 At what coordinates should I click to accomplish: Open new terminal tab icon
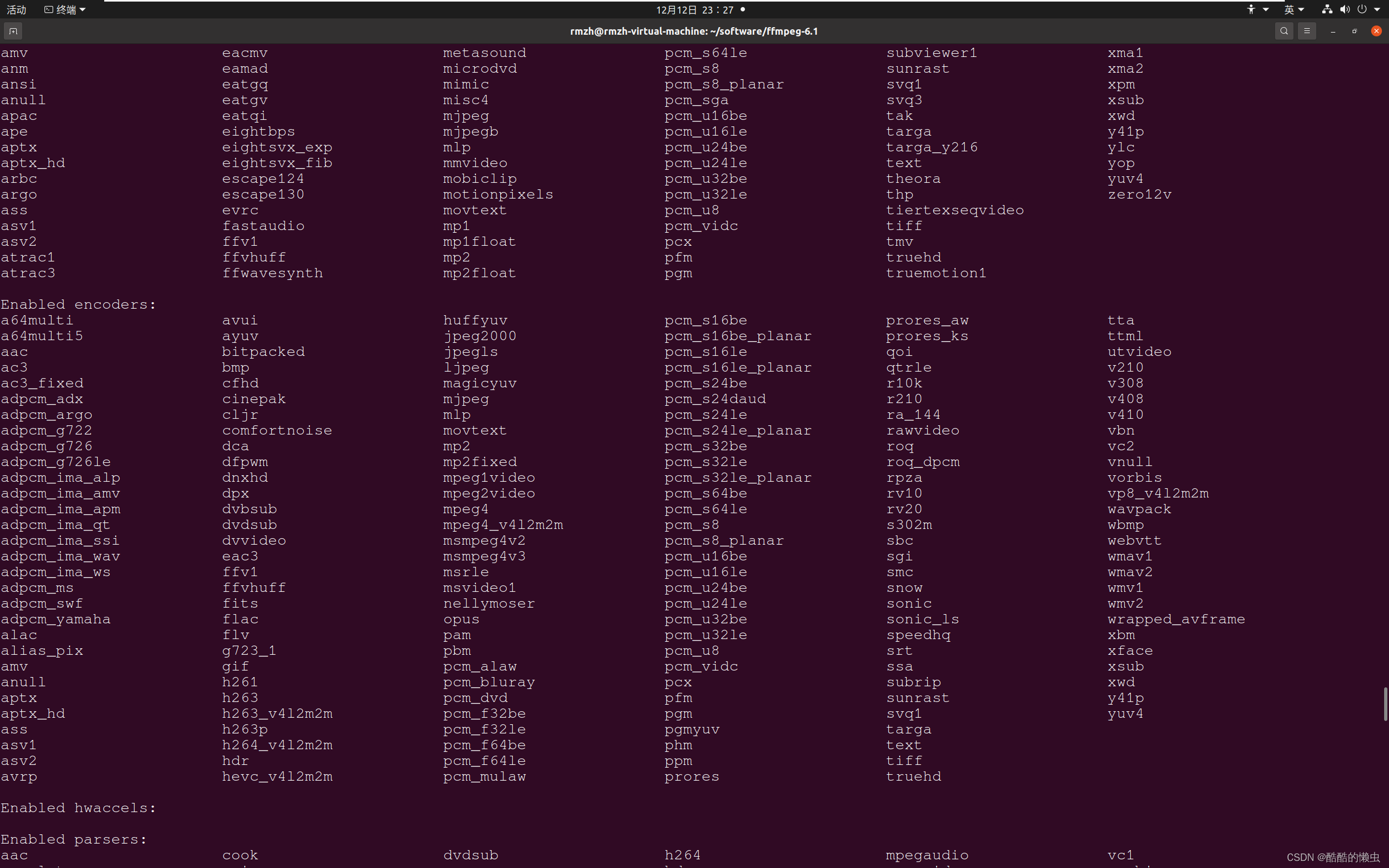[13, 31]
